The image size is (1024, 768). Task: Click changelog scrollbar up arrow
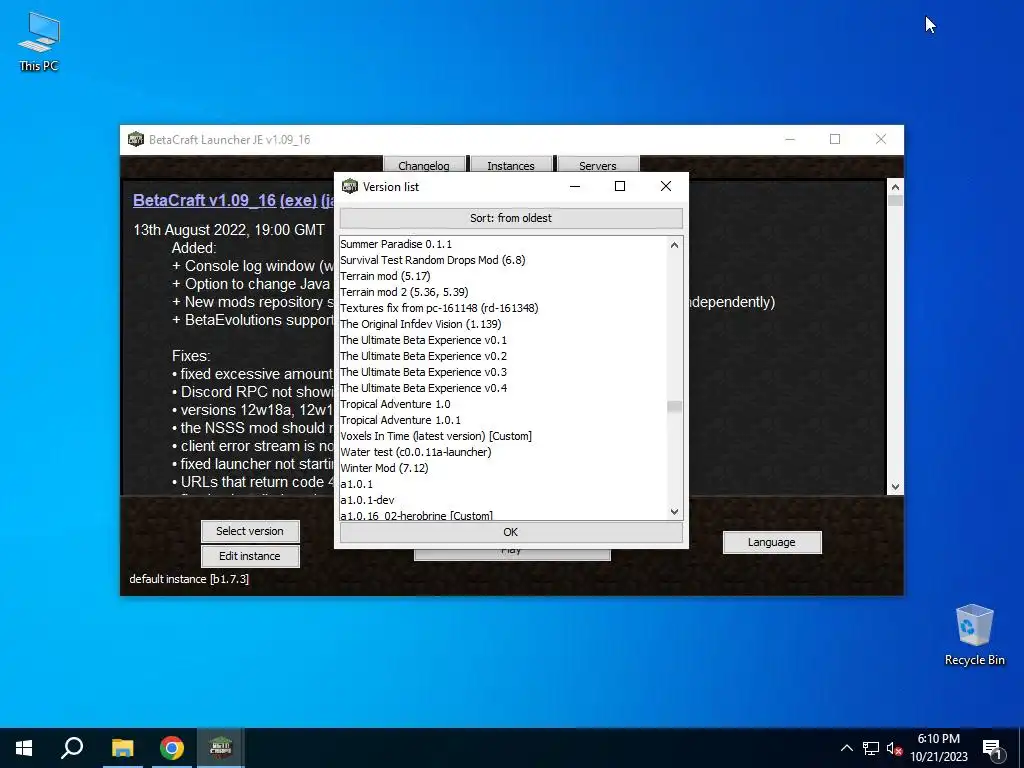click(895, 187)
